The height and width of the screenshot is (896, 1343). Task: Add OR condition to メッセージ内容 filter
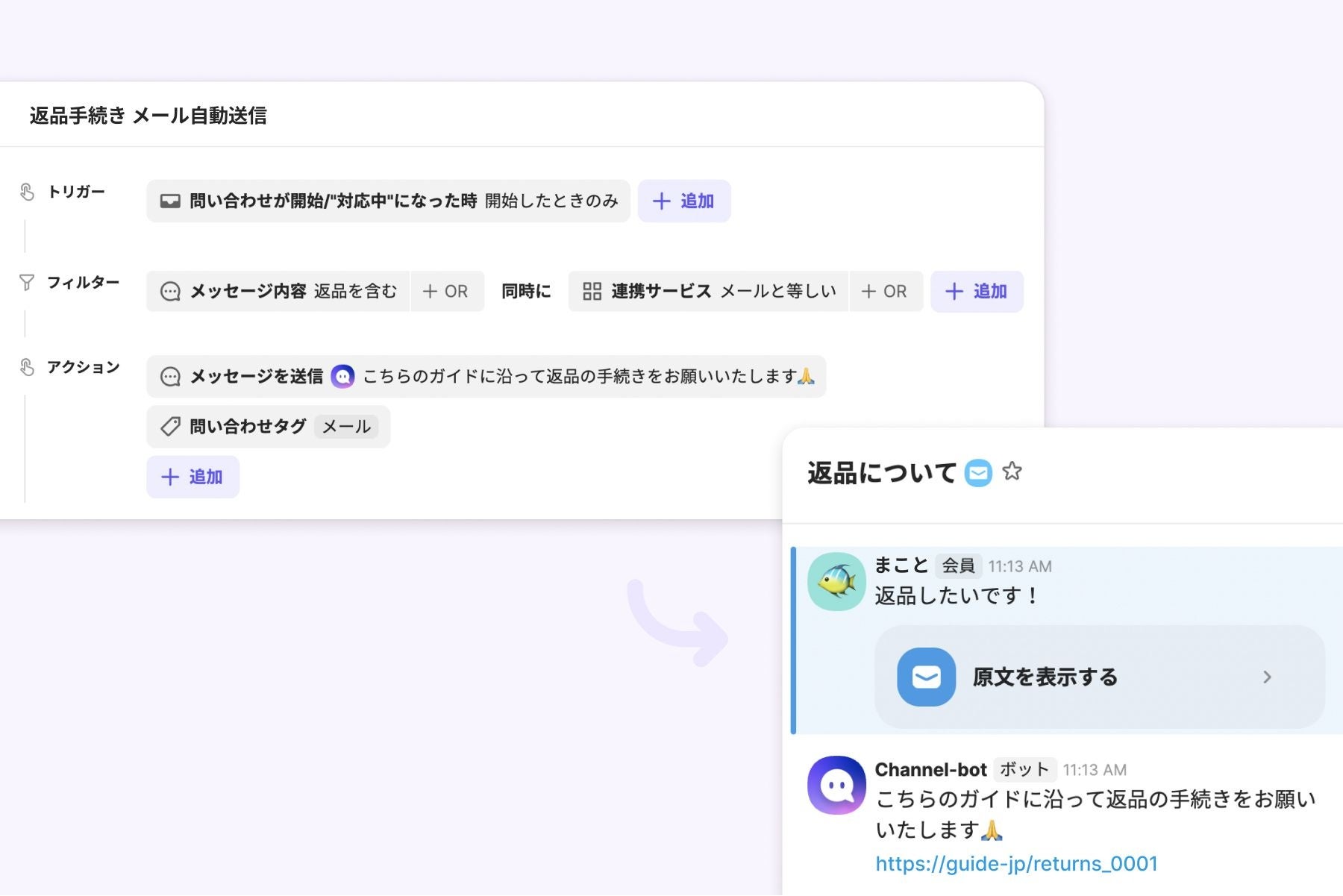click(446, 291)
